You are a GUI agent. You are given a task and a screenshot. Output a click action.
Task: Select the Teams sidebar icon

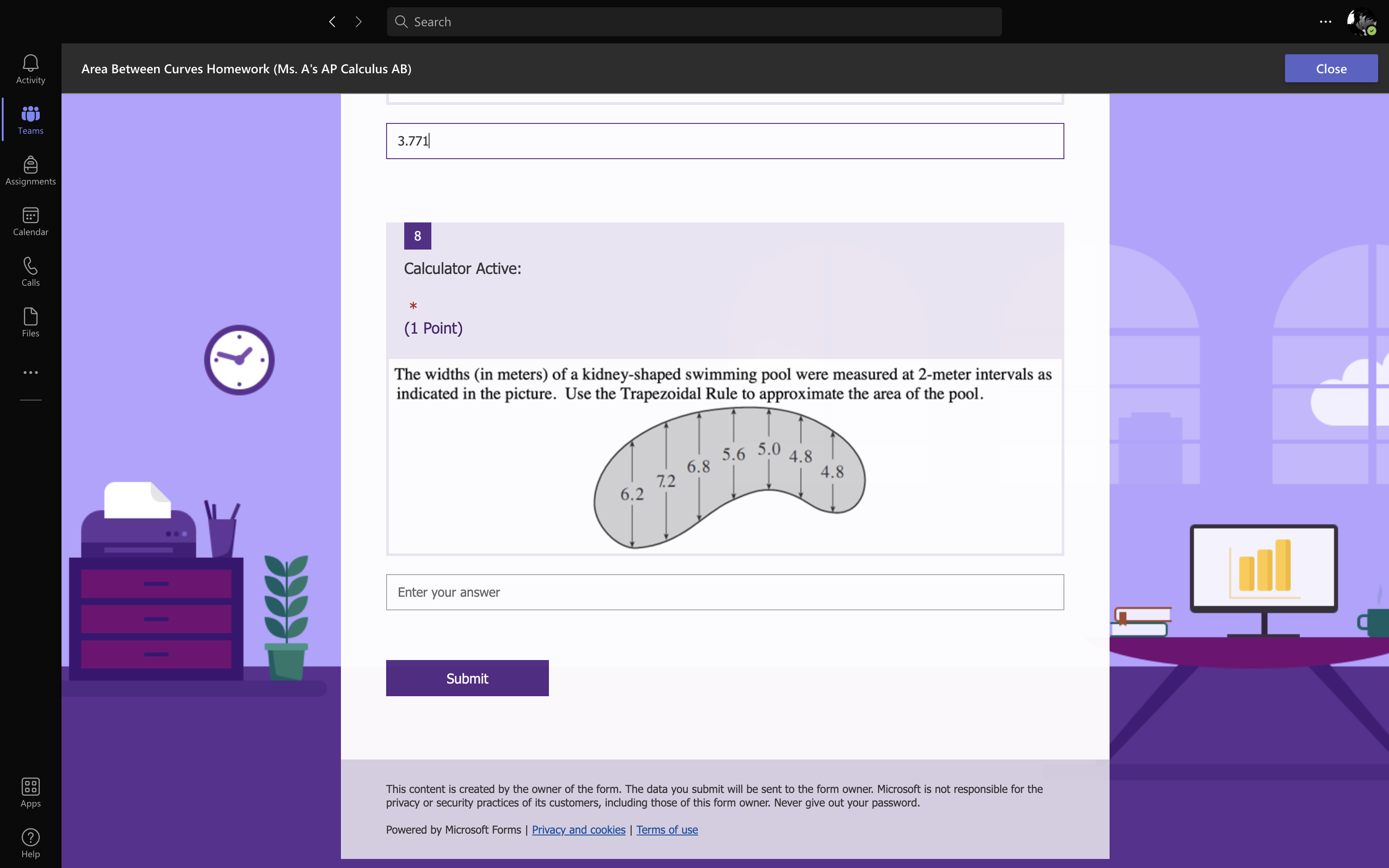coord(30,119)
